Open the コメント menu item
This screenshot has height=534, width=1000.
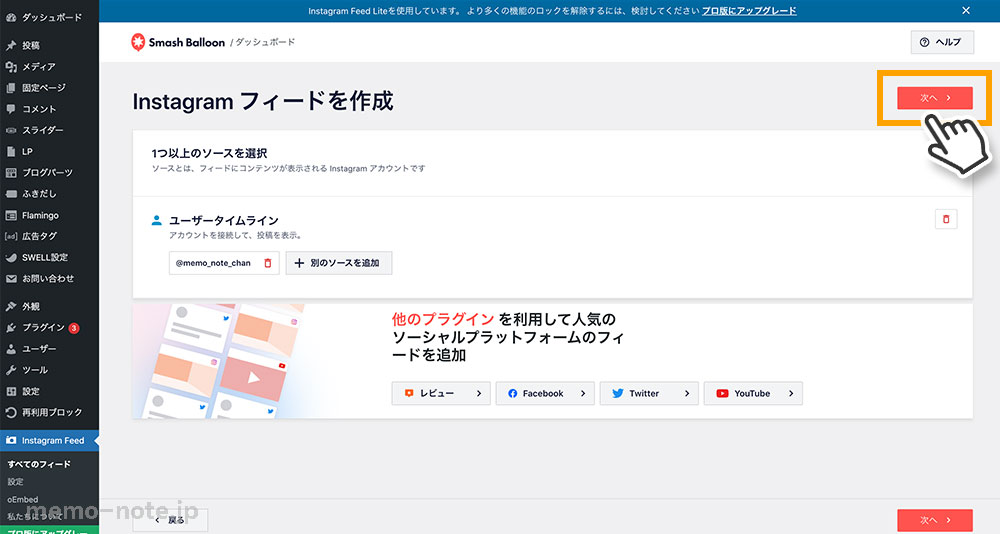49,109
